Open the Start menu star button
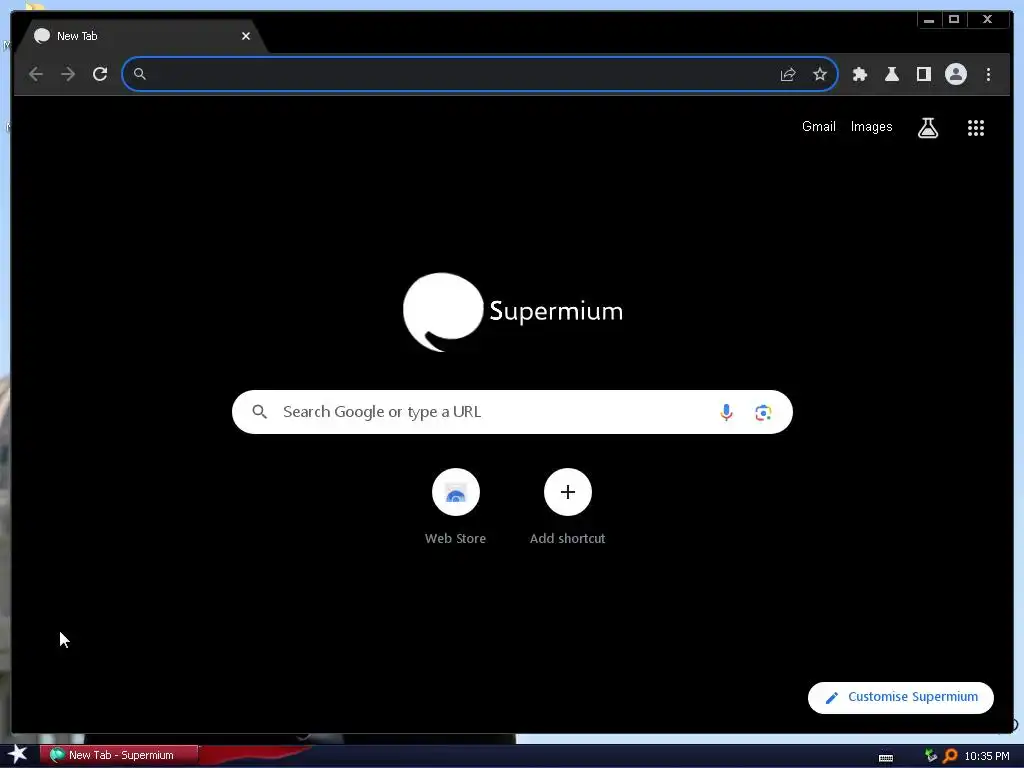 tap(17, 754)
